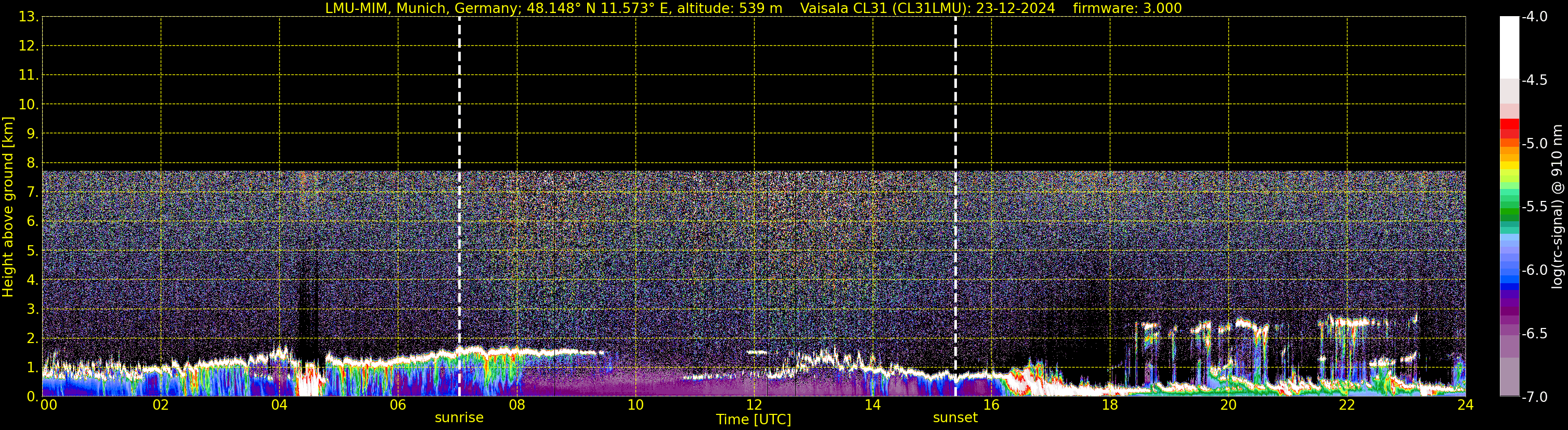Click the white top section of the colorbar
The image size is (1568, 430).
(x=1509, y=47)
